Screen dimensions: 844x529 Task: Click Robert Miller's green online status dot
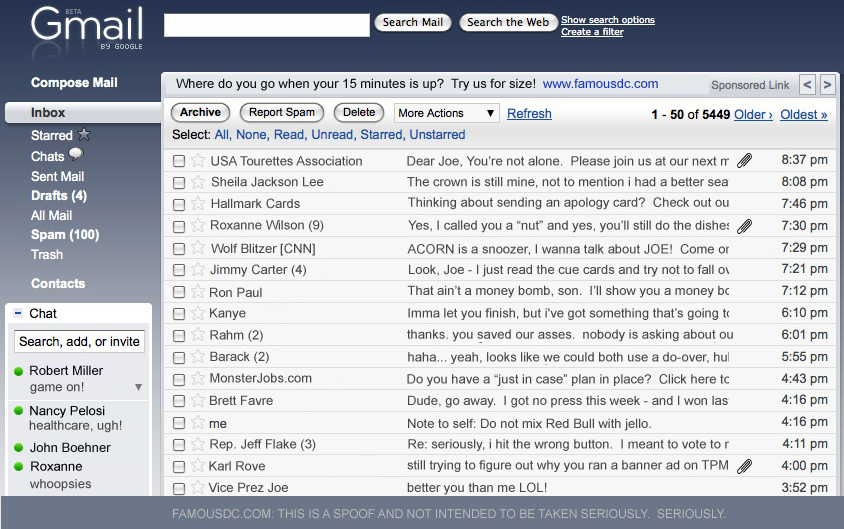pyautogui.click(x=18, y=371)
